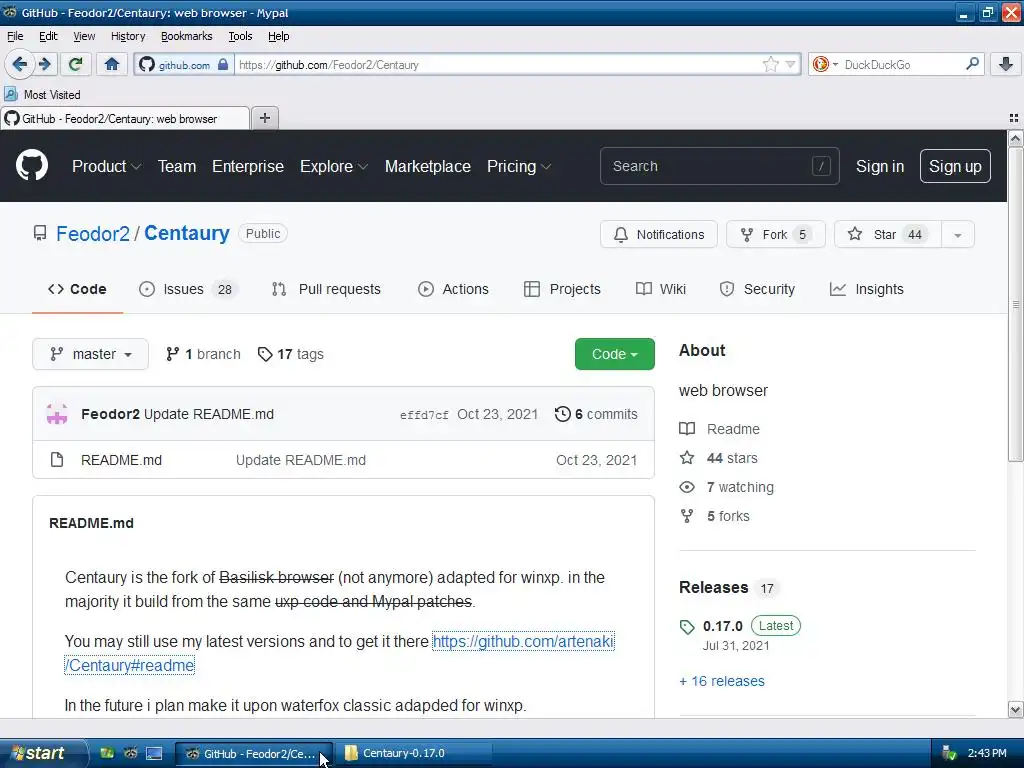Screen dimensions: 1024x768
Task: Click the GitHub Search input field
Action: pyautogui.click(x=719, y=166)
